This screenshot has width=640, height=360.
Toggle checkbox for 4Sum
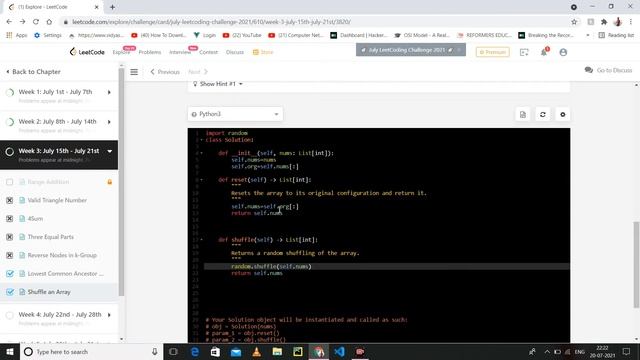(10, 219)
